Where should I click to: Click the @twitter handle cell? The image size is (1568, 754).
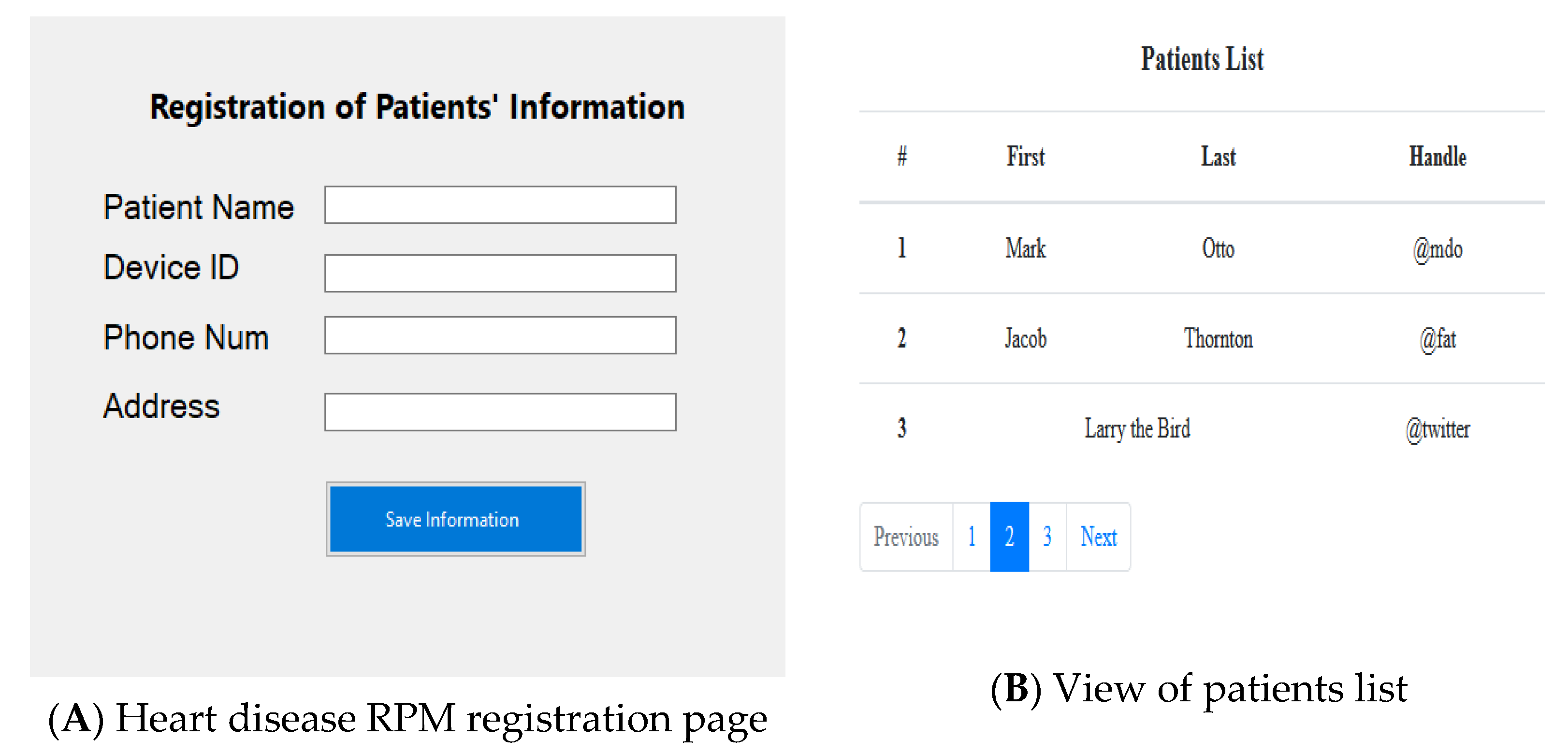tap(1438, 429)
